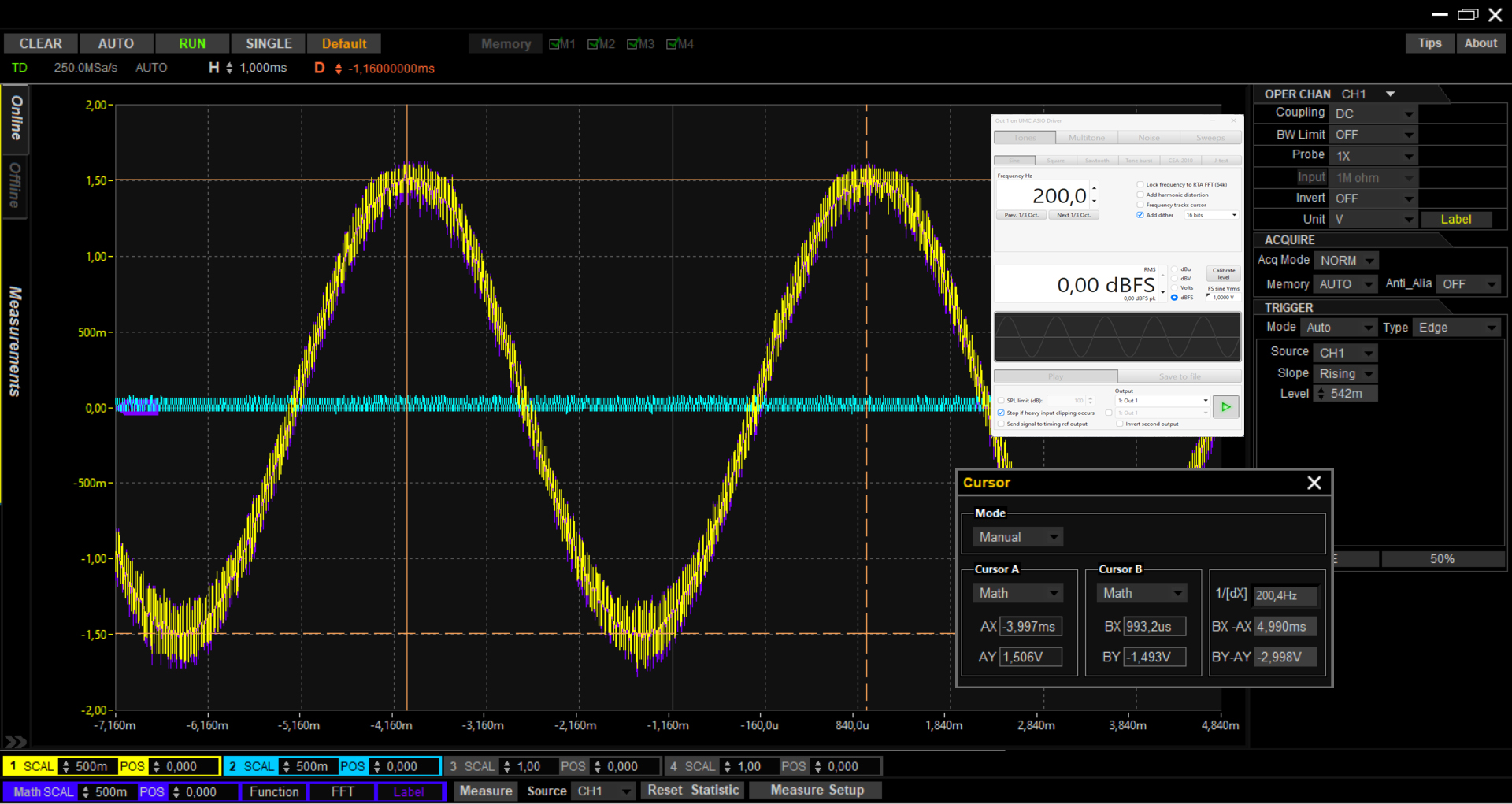Enable Frequency tracks cursor checkbox

tap(1140, 205)
